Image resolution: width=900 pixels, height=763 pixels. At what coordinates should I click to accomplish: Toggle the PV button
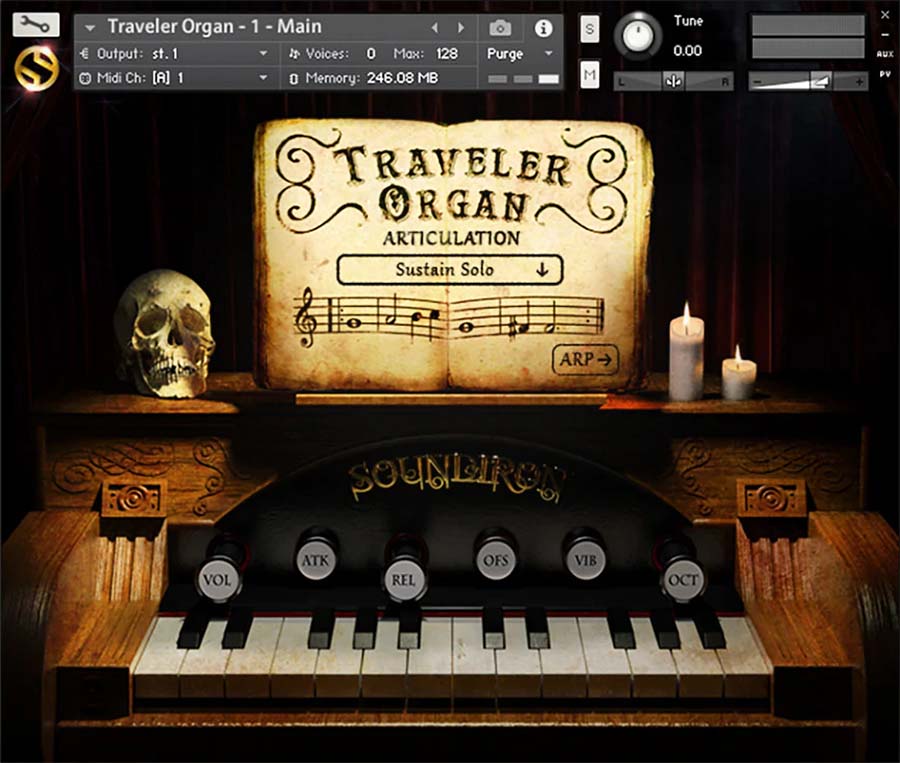885,74
